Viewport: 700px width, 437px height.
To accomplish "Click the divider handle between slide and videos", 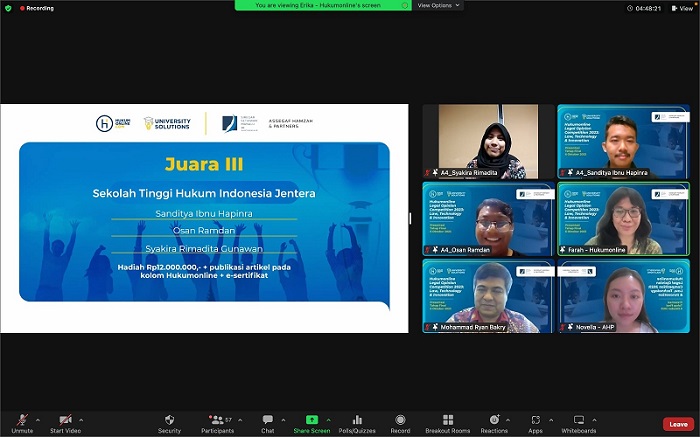I will point(410,219).
